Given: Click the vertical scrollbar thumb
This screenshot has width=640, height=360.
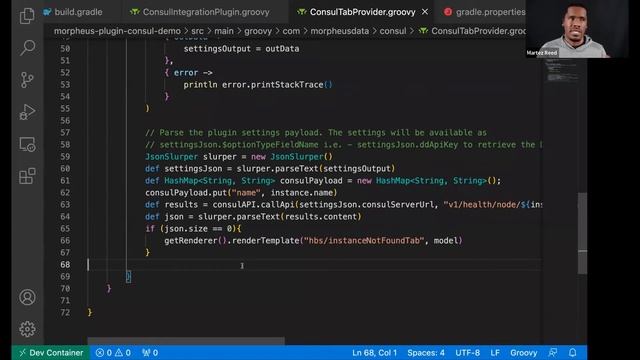Looking at the screenshot, I should click(x=582, y=233).
